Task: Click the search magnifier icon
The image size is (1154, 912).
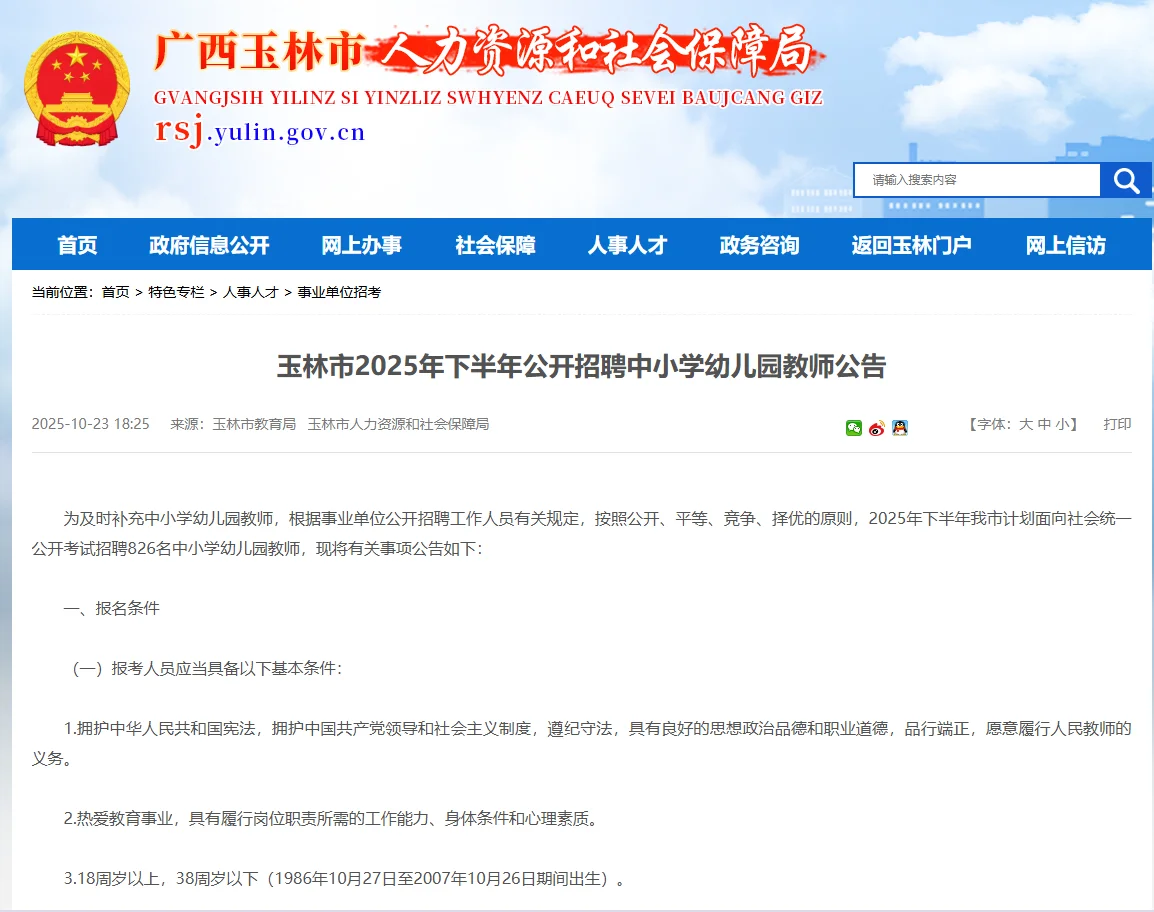Action: click(1126, 180)
